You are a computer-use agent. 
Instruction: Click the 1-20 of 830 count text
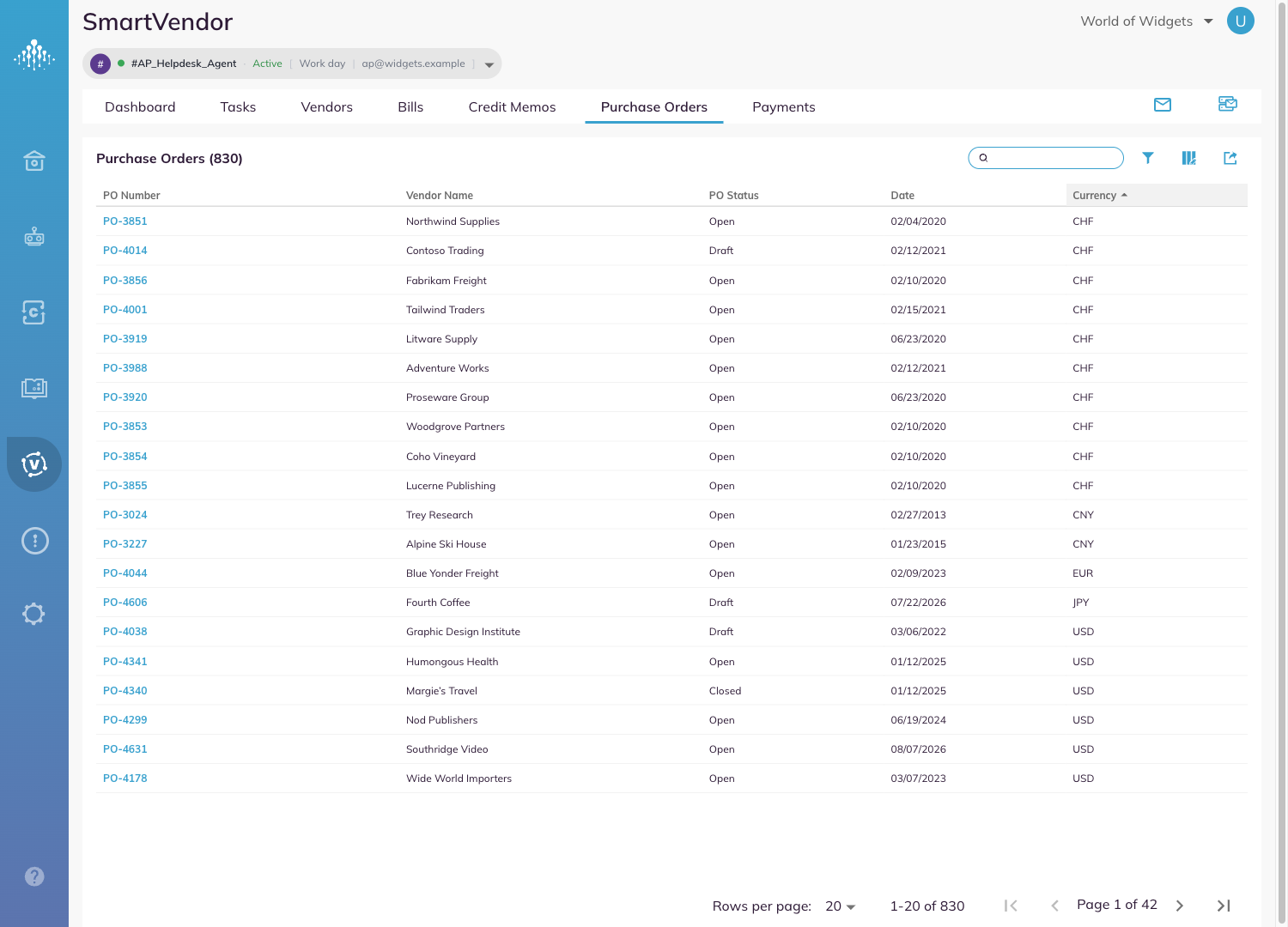tap(927, 906)
